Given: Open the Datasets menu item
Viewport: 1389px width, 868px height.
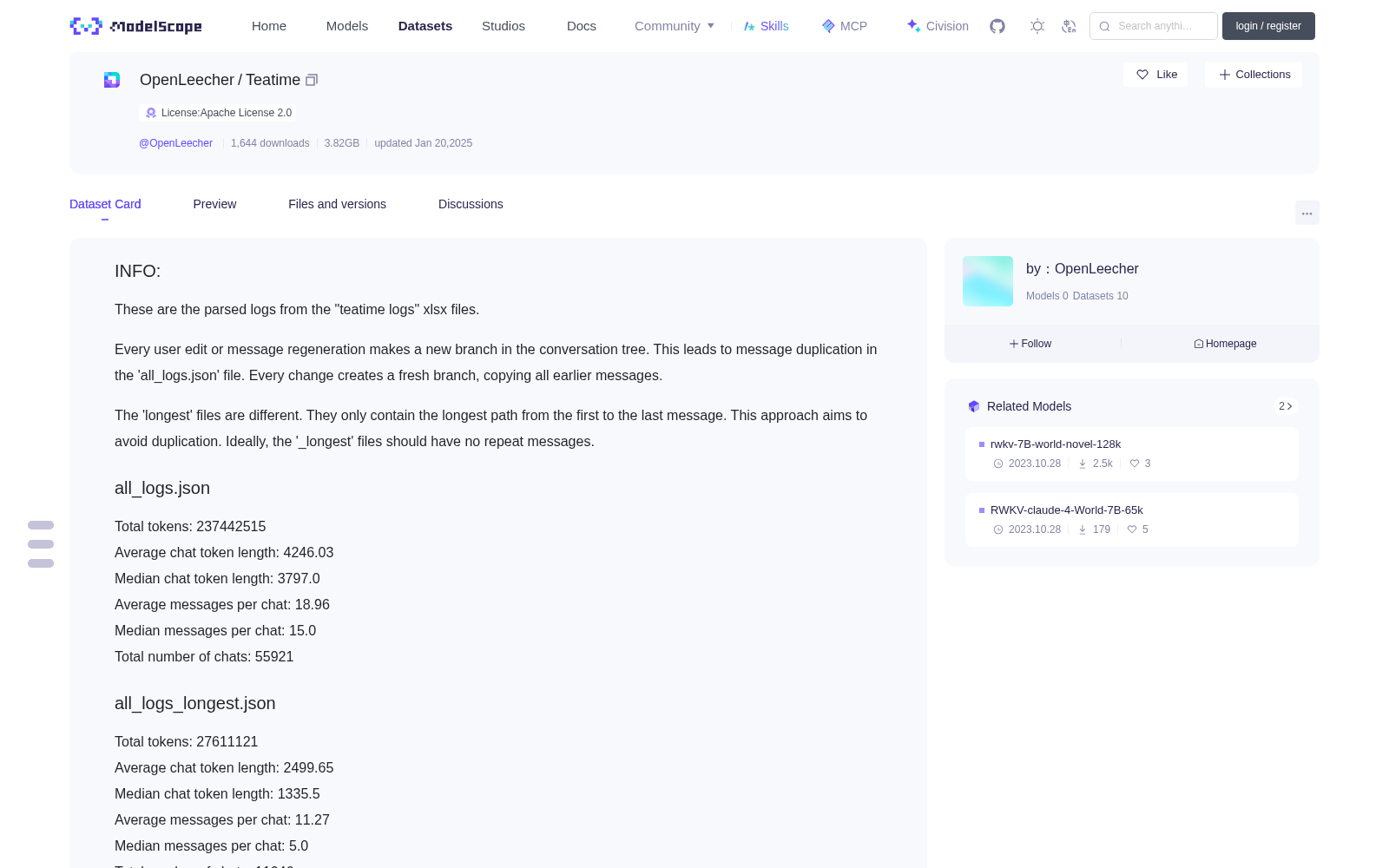Looking at the screenshot, I should click(425, 26).
